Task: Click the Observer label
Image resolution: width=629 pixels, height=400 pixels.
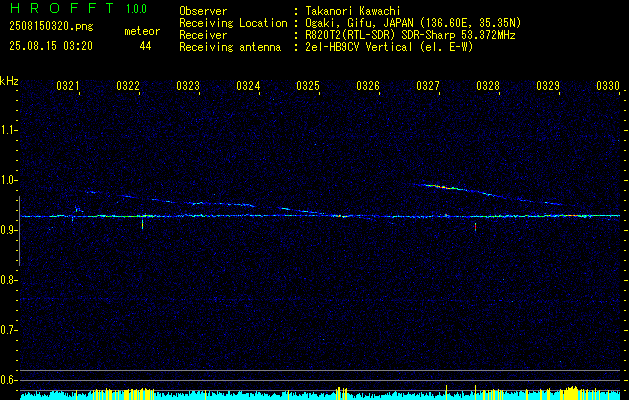Action: pyautogui.click(x=203, y=11)
